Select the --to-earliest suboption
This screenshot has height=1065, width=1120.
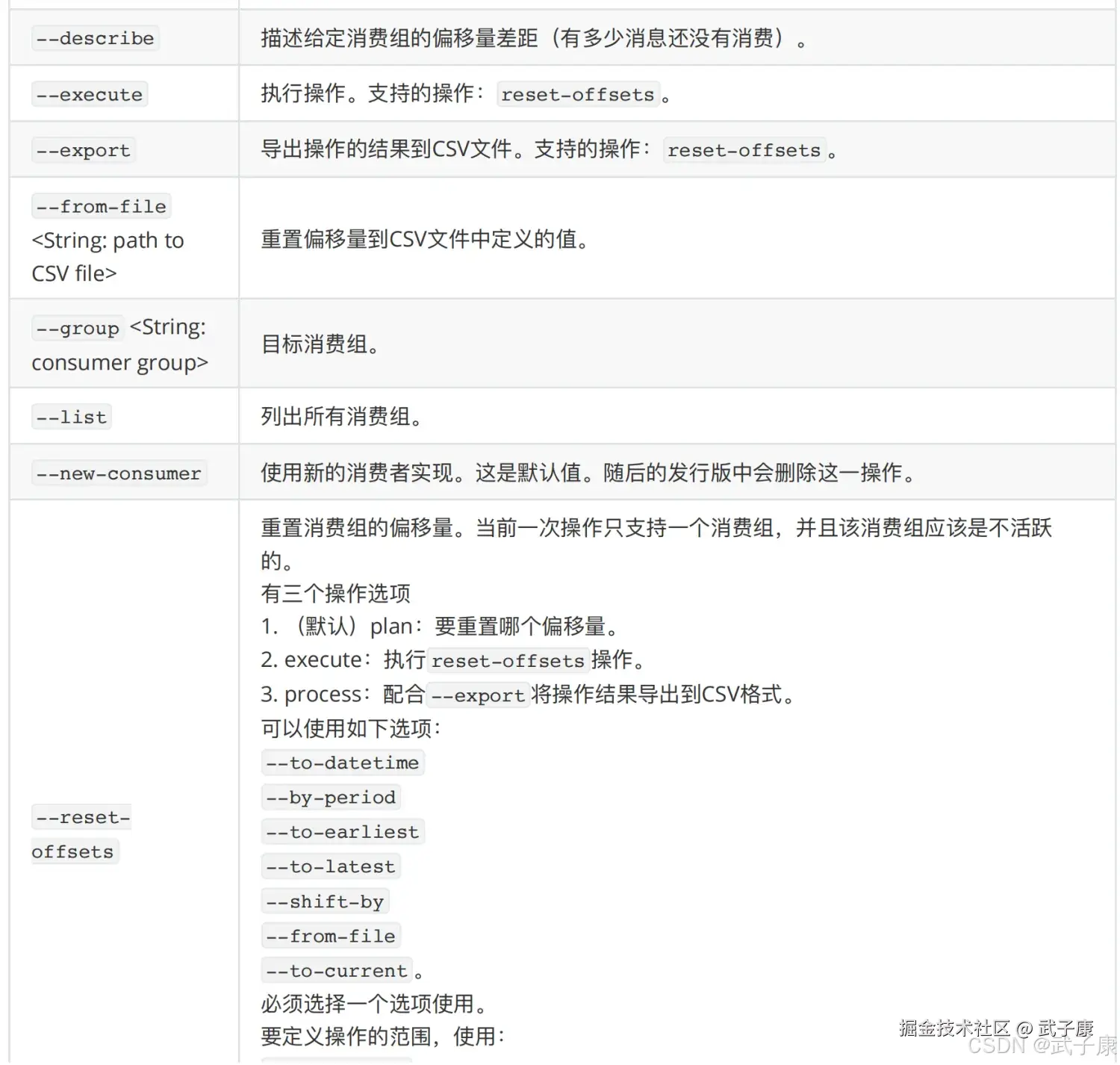[343, 831]
